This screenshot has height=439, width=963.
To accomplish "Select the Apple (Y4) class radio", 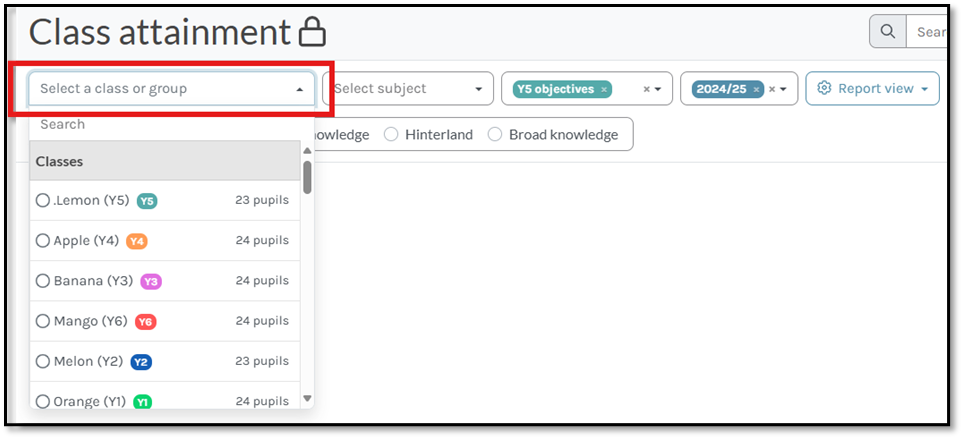I will [x=42, y=241].
